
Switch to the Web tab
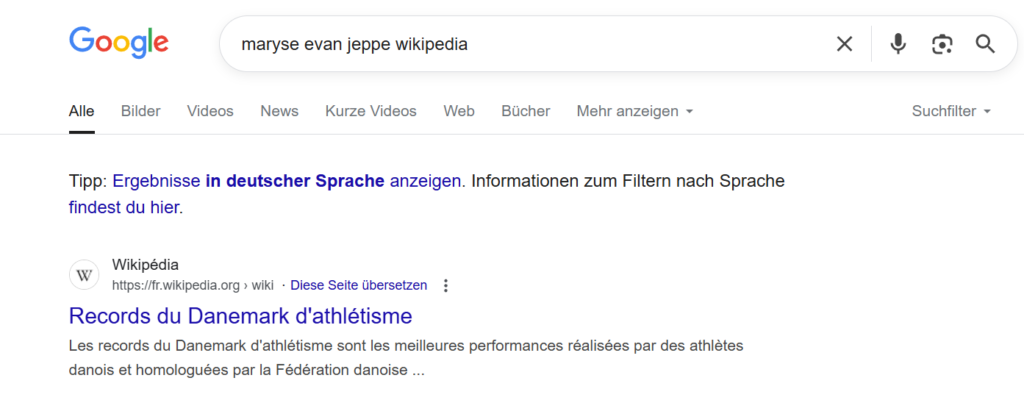coord(459,112)
